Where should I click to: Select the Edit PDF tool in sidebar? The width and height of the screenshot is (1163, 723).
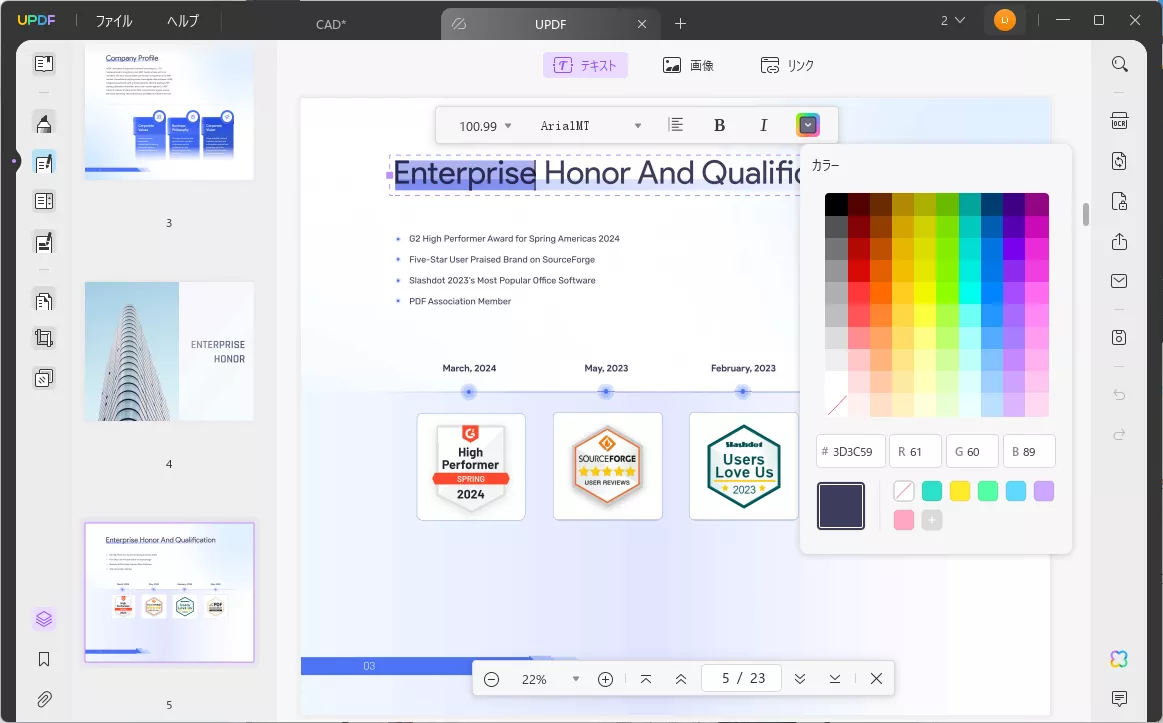pyautogui.click(x=44, y=162)
